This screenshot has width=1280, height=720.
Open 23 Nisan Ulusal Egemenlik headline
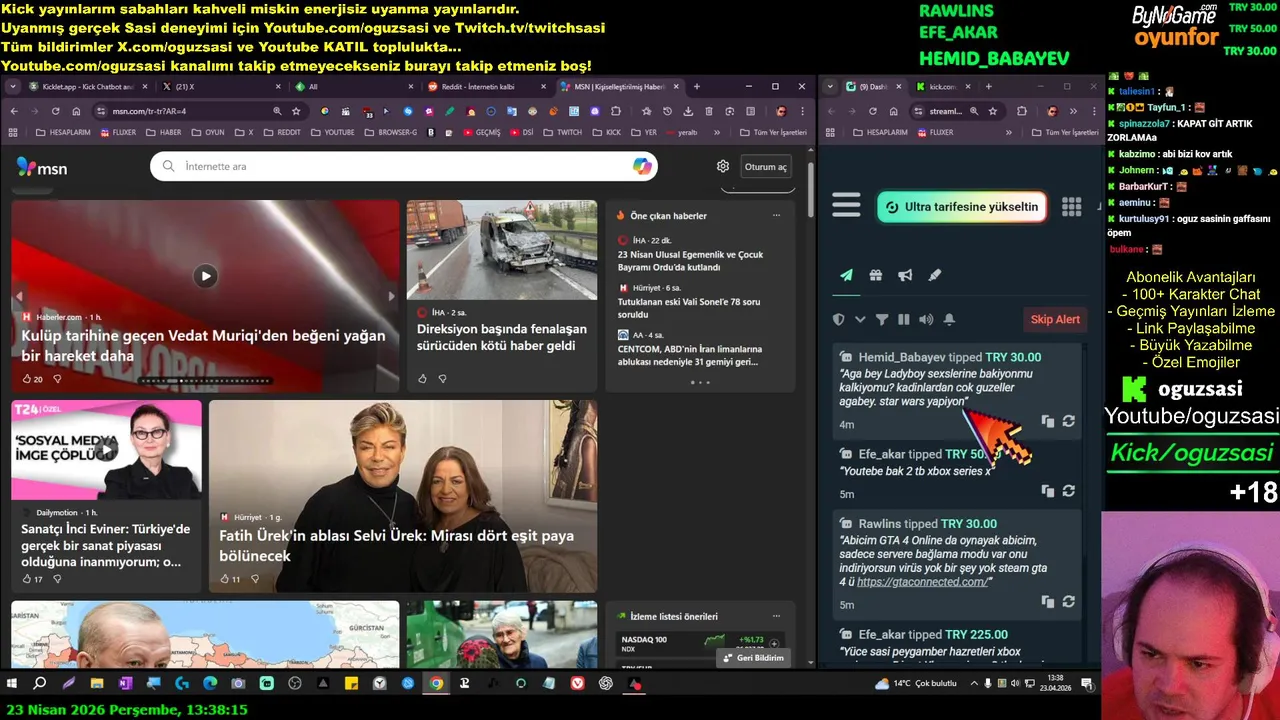(690, 261)
